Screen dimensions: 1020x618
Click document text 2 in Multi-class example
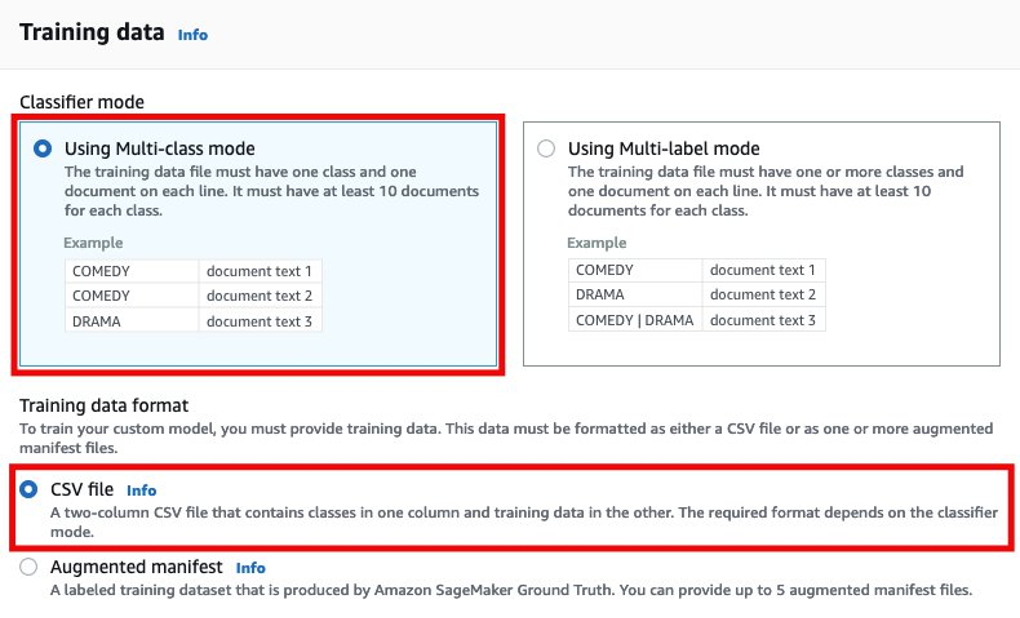pos(259,295)
